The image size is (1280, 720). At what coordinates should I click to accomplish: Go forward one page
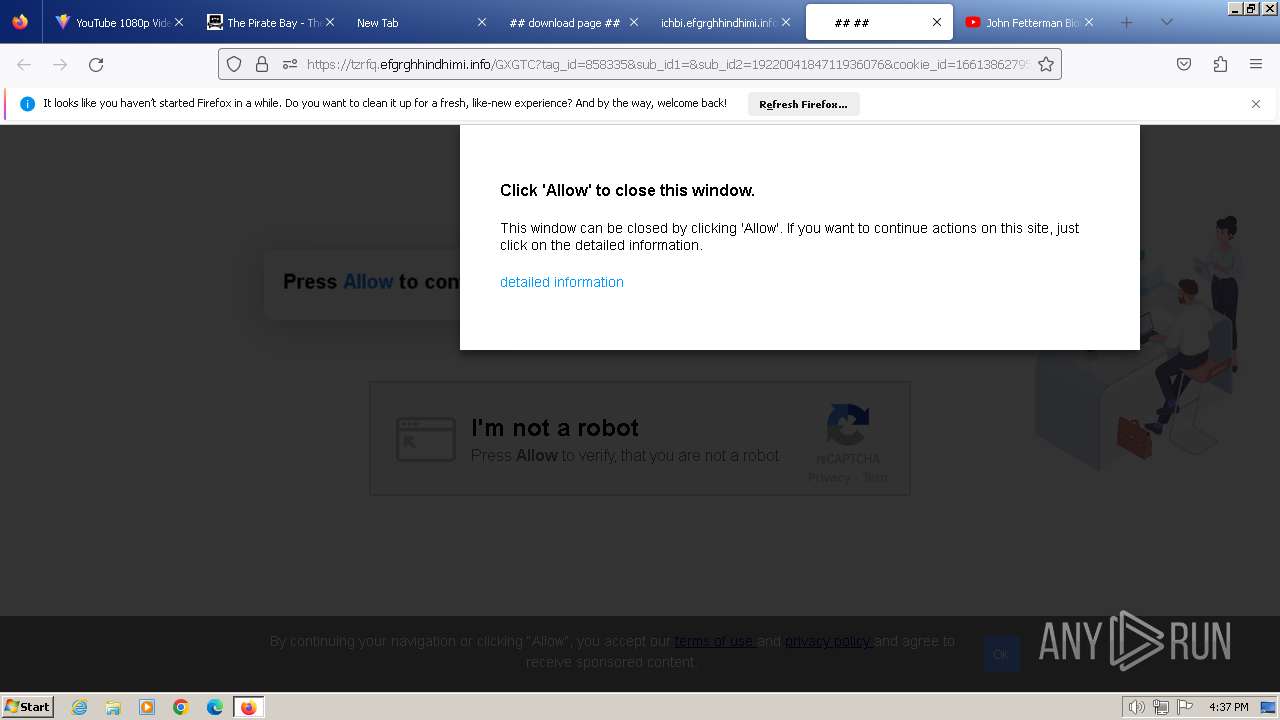60,64
